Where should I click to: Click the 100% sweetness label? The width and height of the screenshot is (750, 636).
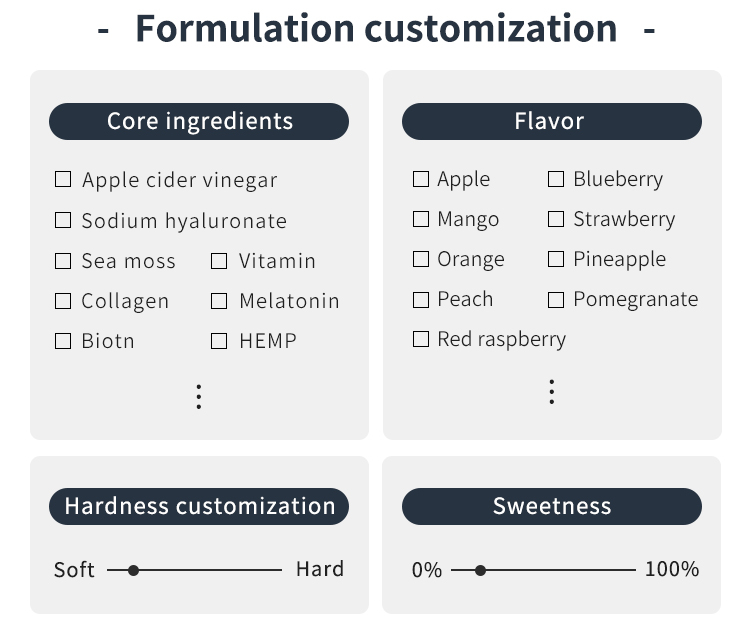coord(671,569)
